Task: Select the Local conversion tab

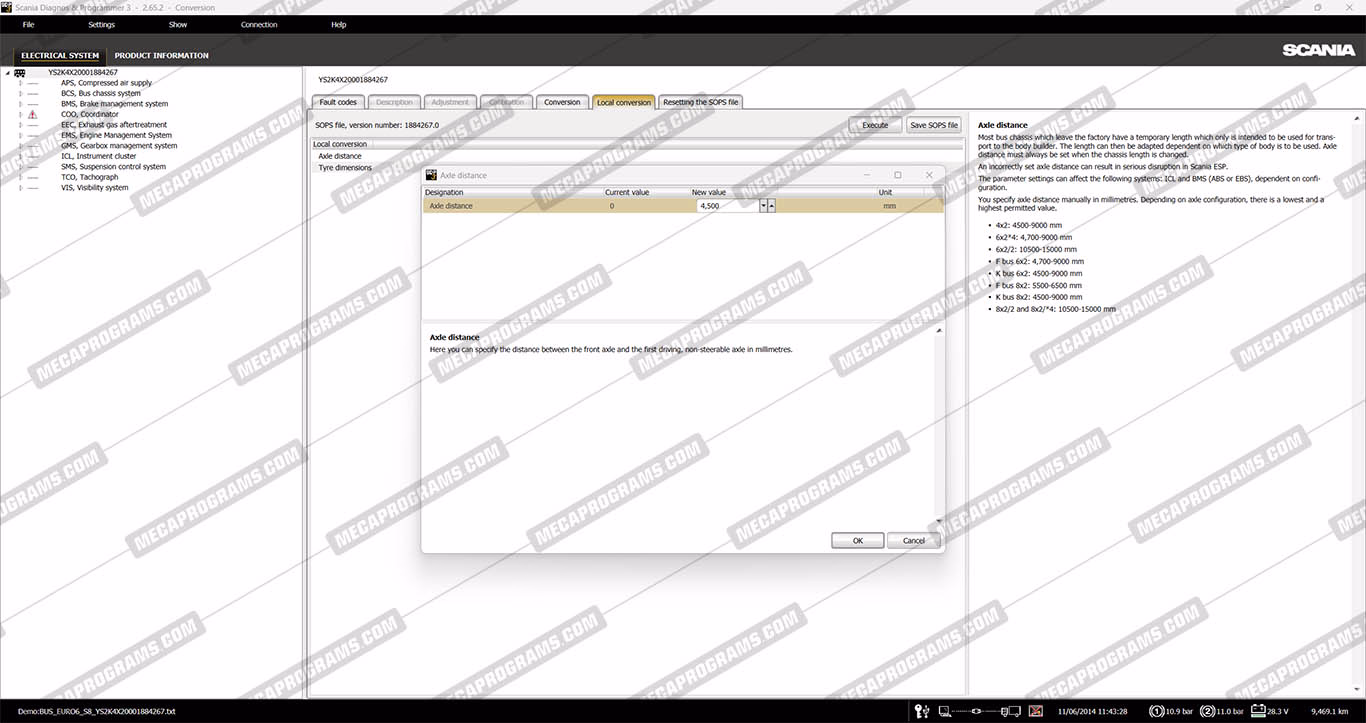Action: click(623, 102)
